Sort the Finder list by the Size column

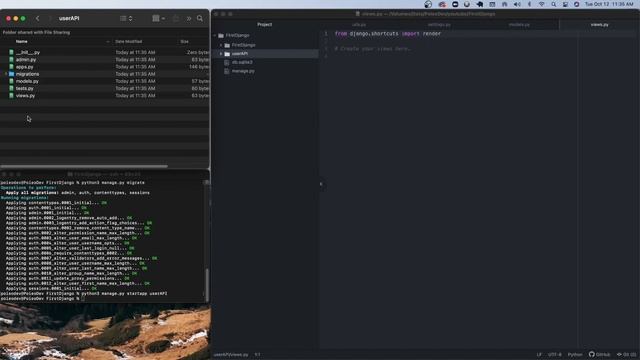pos(184,41)
